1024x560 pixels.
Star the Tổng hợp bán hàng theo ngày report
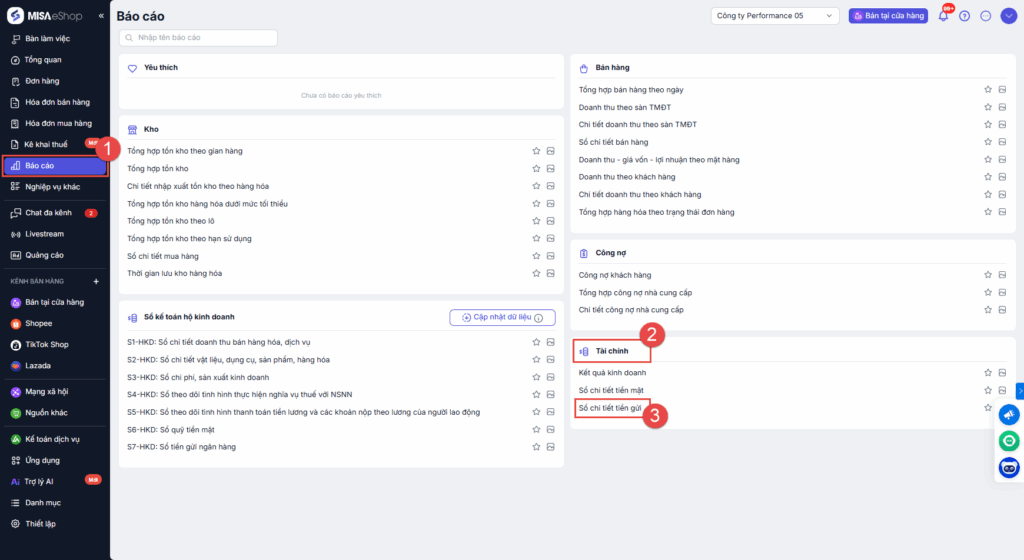(987, 90)
